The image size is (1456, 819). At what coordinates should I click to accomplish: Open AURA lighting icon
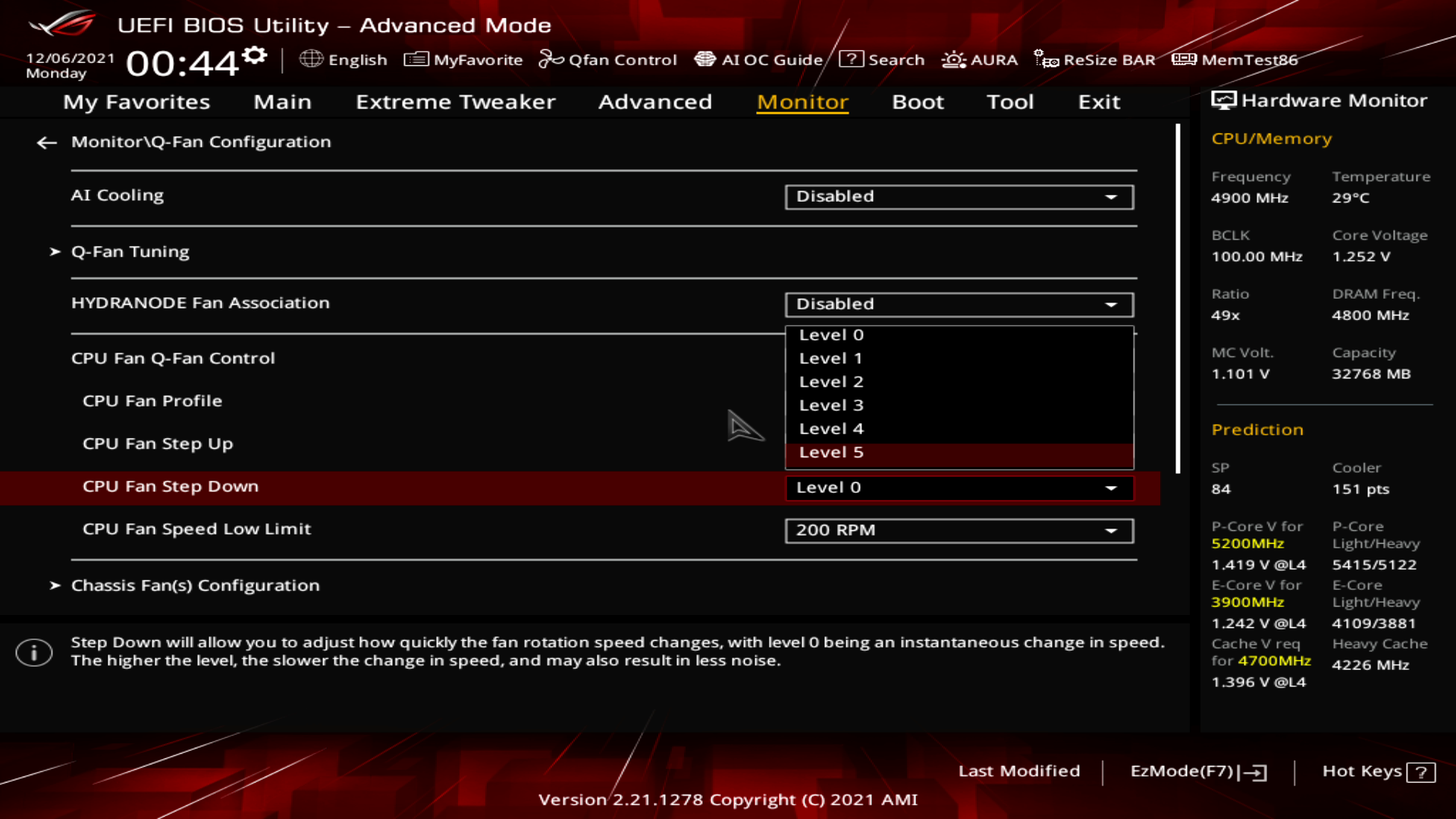pyautogui.click(x=953, y=59)
